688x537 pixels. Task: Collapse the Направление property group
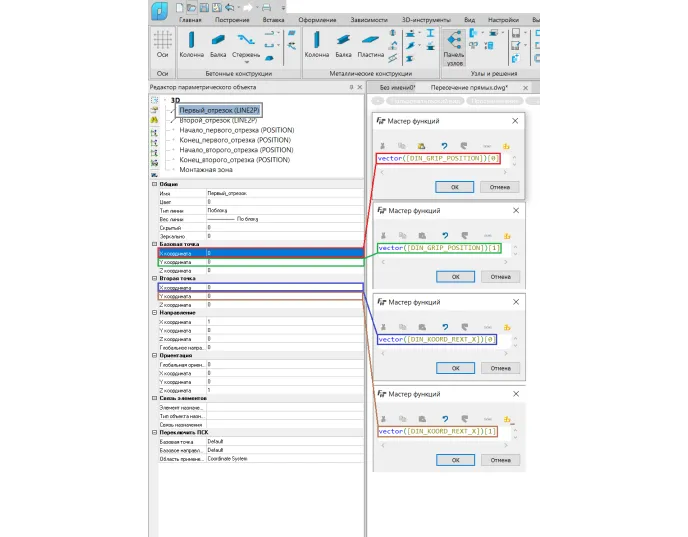[x=154, y=312]
